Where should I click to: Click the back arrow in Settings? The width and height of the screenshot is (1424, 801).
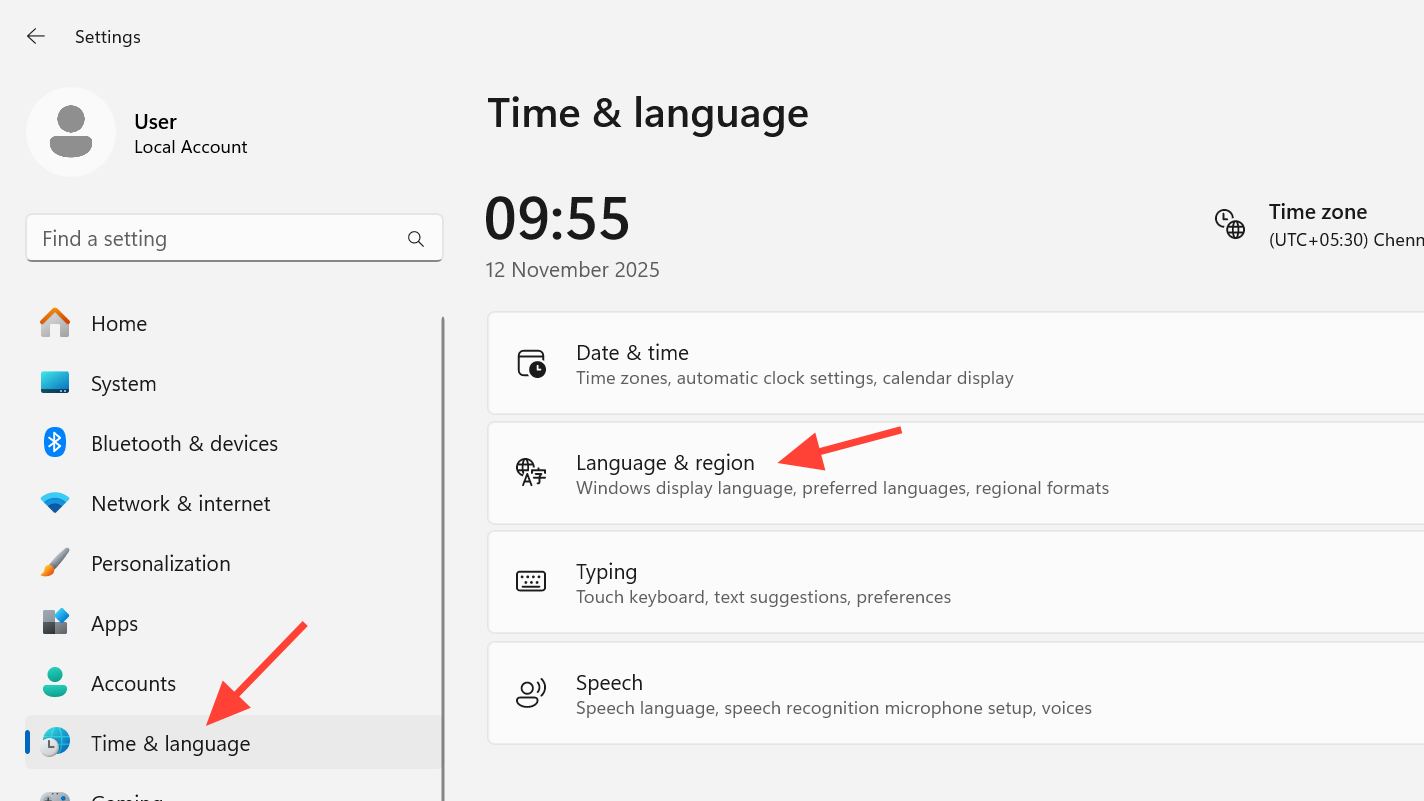coord(36,36)
